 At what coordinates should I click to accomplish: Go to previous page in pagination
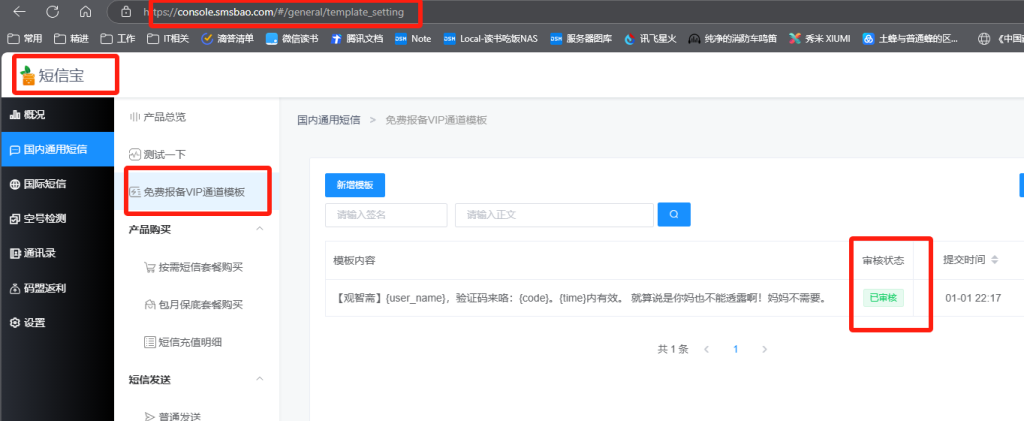(707, 349)
